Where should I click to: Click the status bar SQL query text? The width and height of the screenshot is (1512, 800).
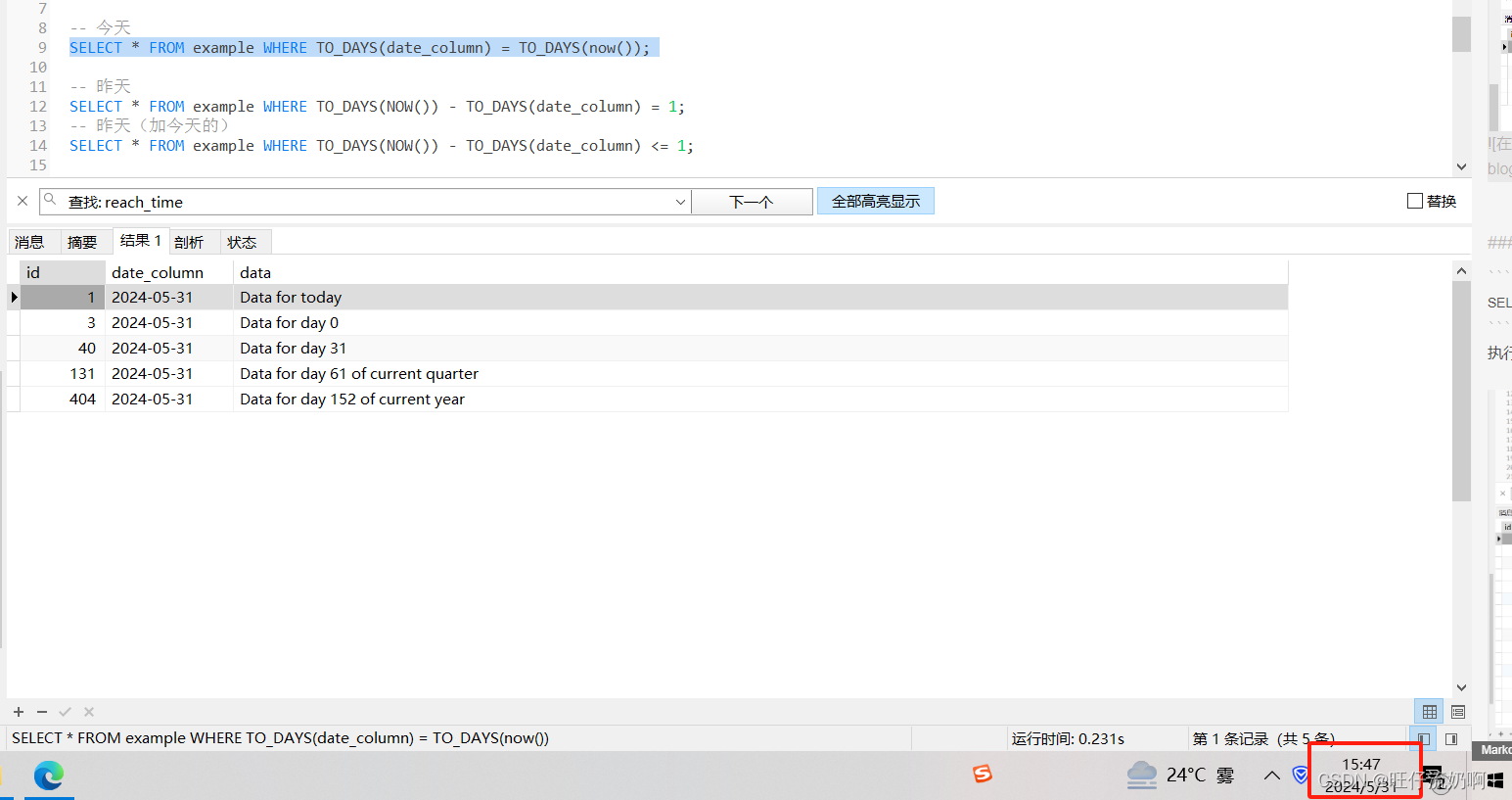[280, 738]
